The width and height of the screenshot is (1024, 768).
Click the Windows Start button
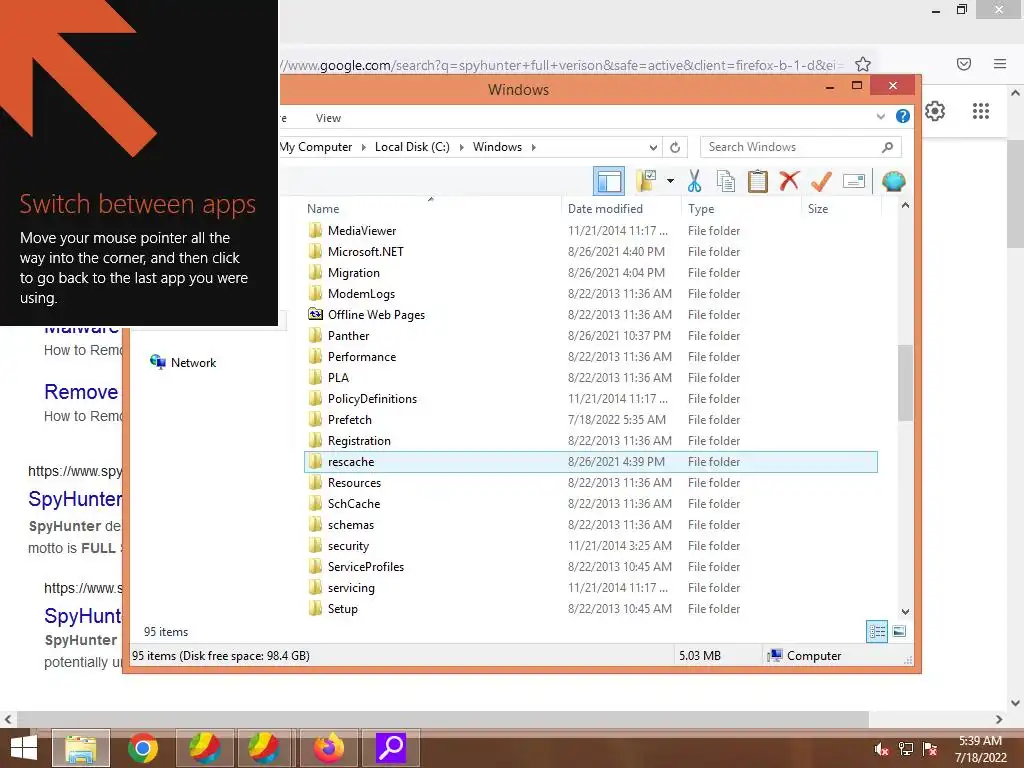(x=24, y=748)
